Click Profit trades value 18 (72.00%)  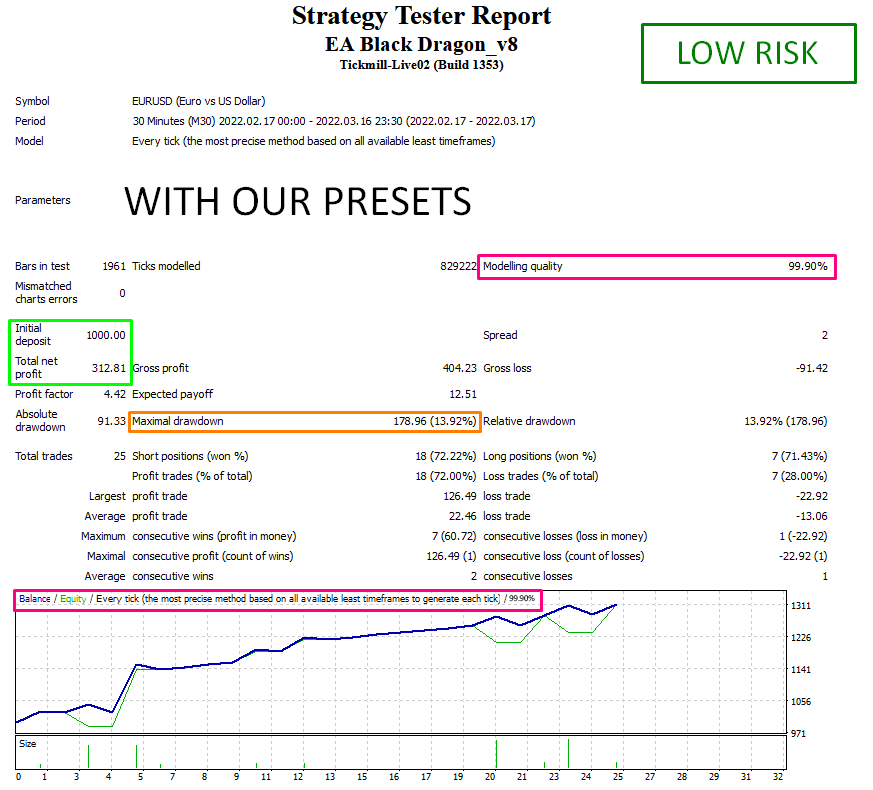[445, 477]
